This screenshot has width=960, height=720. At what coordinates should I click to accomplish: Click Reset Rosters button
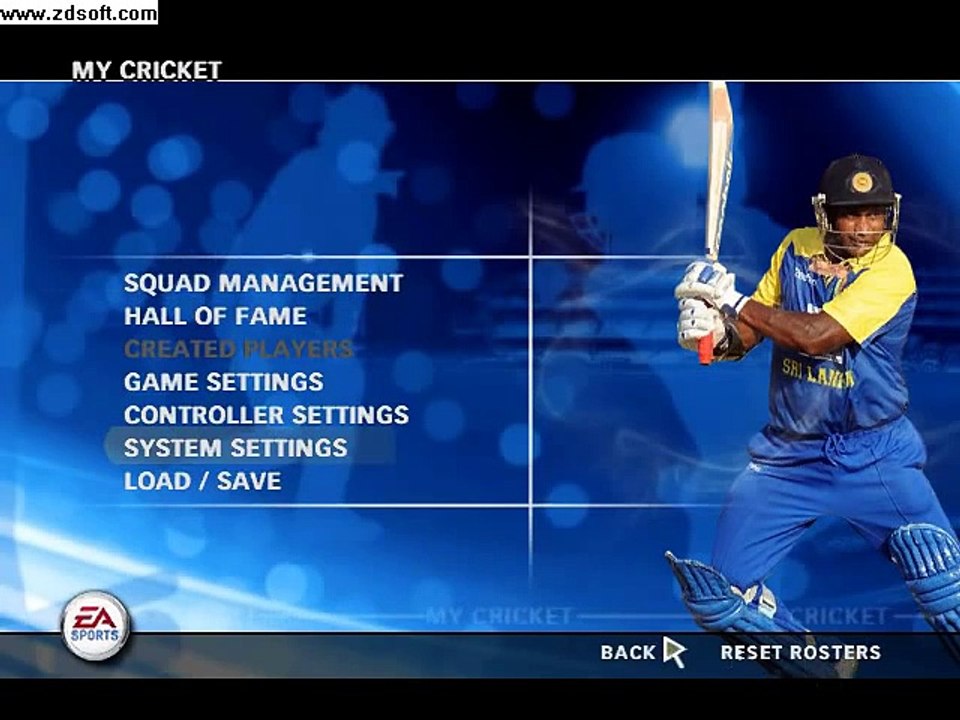point(800,653)
